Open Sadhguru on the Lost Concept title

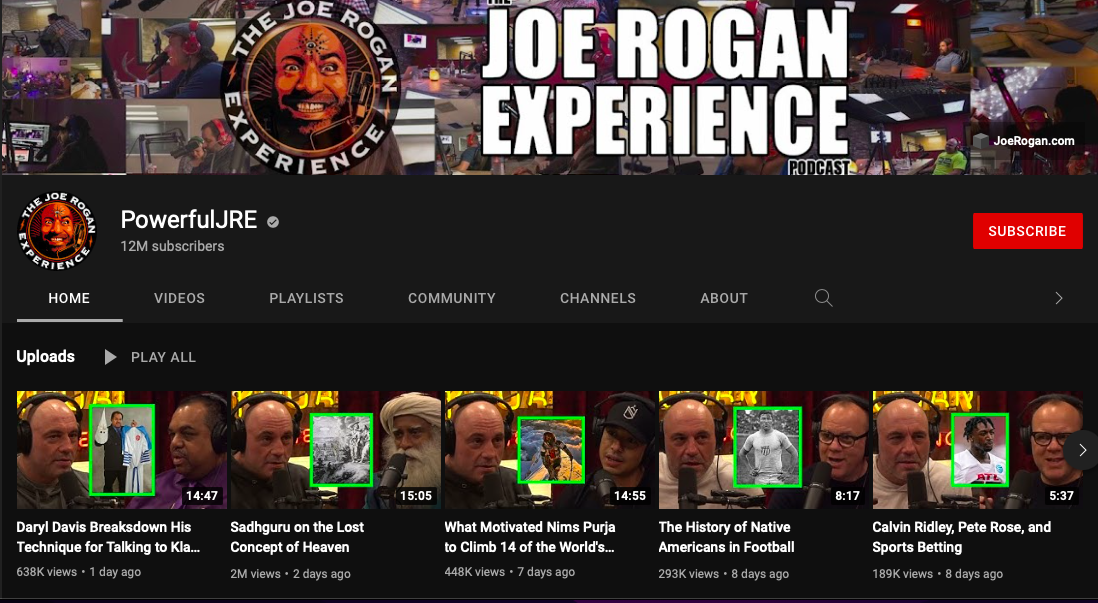click(x=298, y=537)
